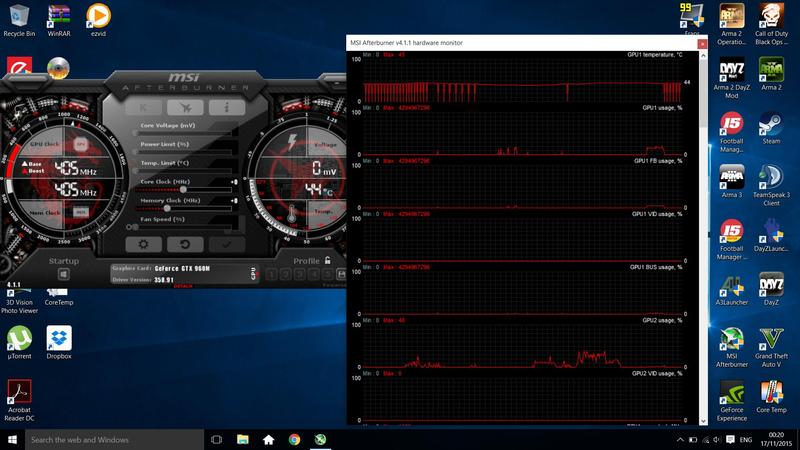Image resolution: width=800 pixels, height=450 pixels.
Task: Click the ENG language indicator
Action: (x=745, y=439)
